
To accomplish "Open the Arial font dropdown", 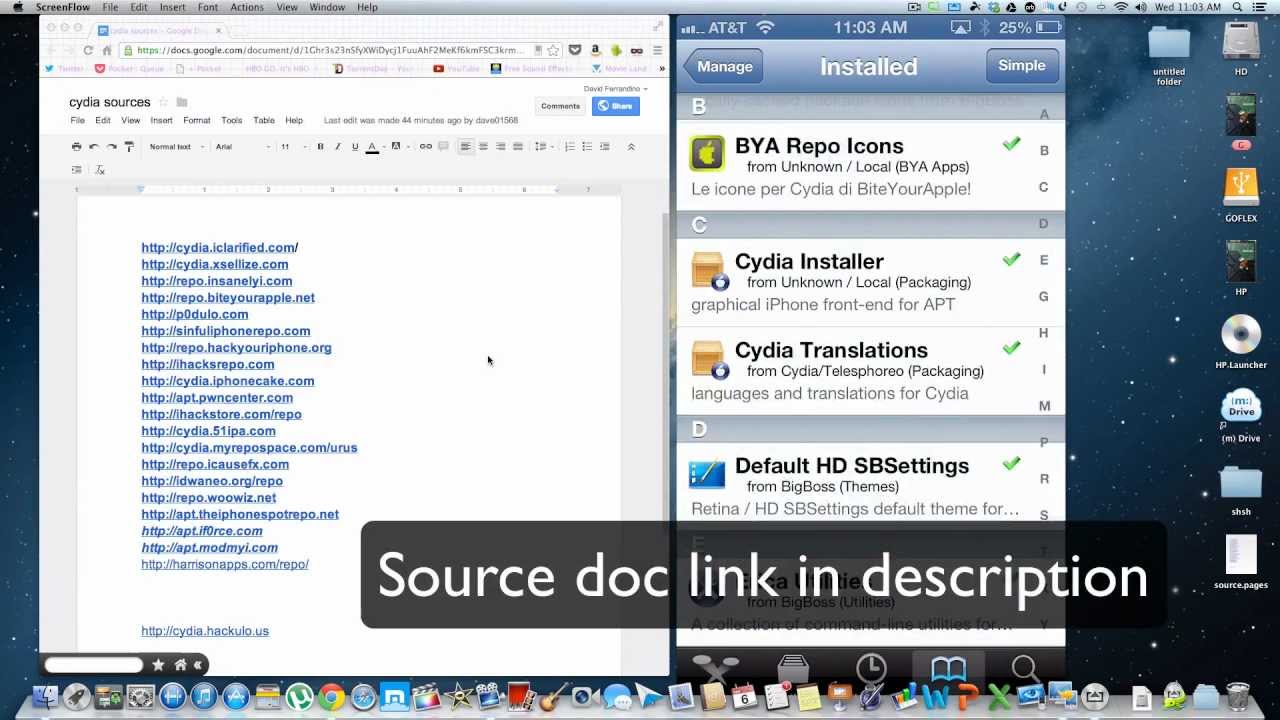I will 243,147.
